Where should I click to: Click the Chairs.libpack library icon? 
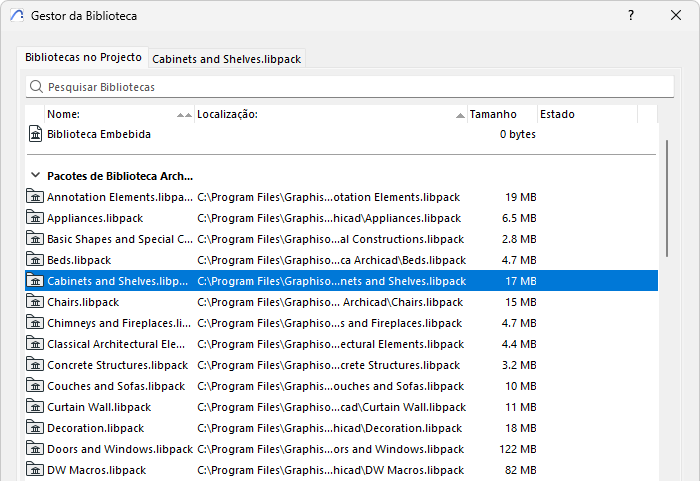[x=35, y=301]
